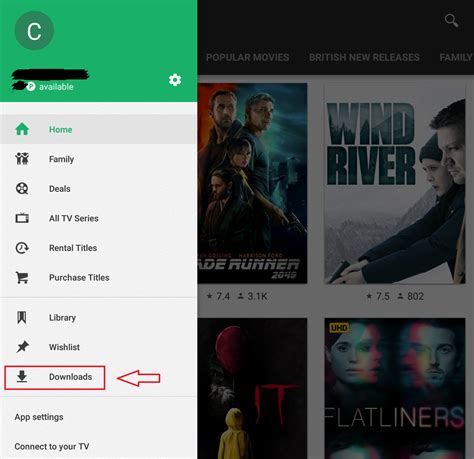Open the Family menu entry
Screen dimensions: 474x459
pos(98,159)
